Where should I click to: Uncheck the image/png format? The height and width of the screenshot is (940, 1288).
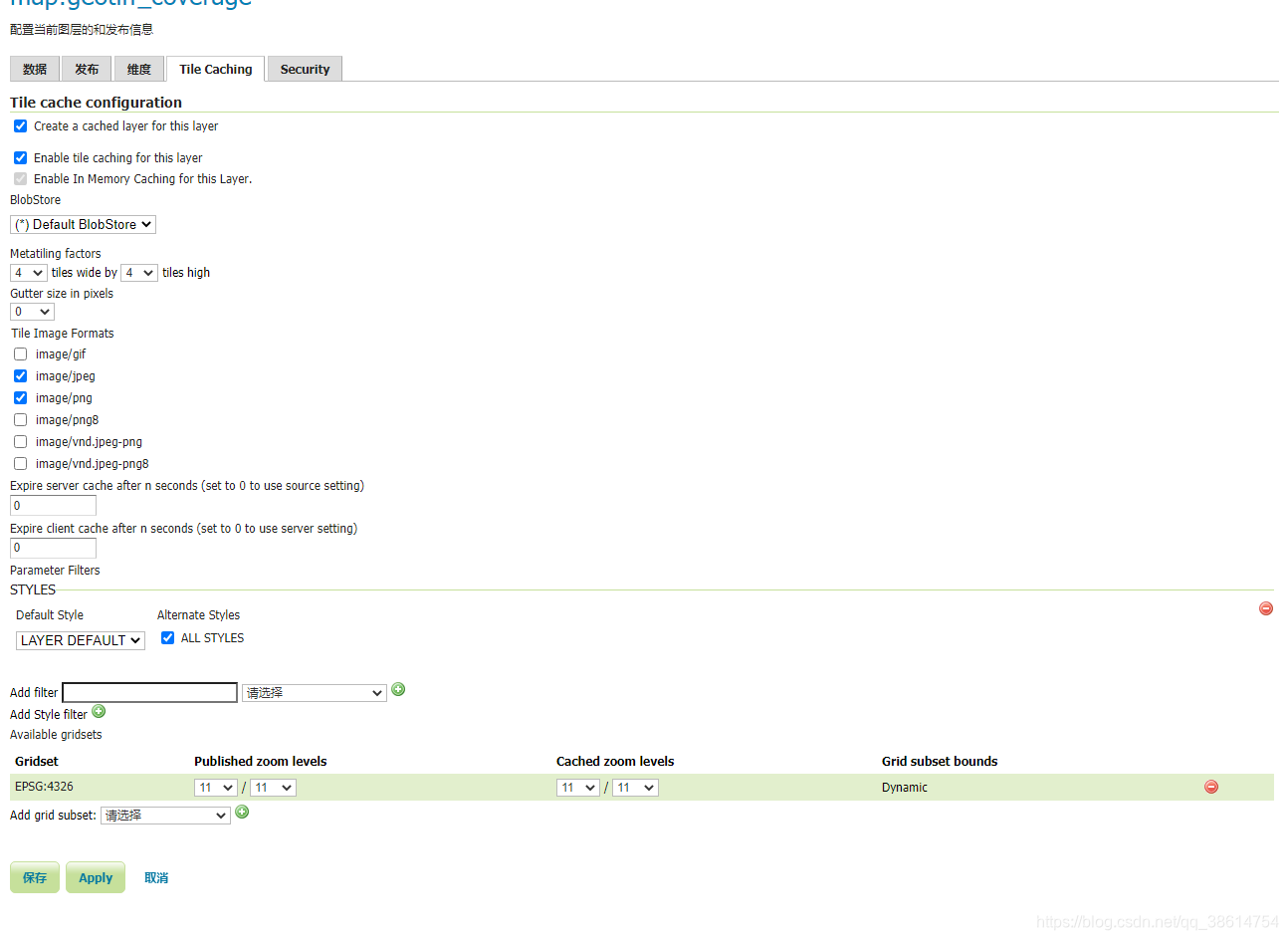coord(20,398)
